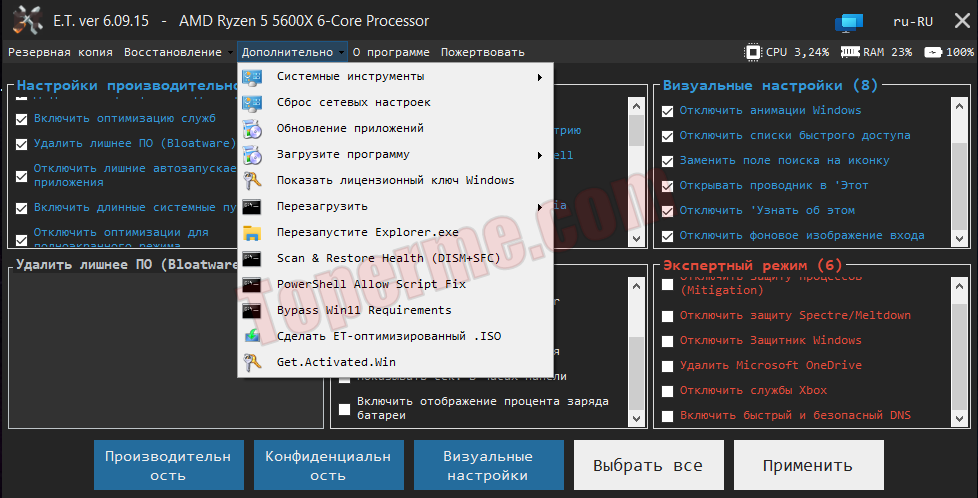Image resolution: width=978 pixels, height=498 pixels.
Task: Enable Отключить Защитник Windows checkbox
Action: 667,341
